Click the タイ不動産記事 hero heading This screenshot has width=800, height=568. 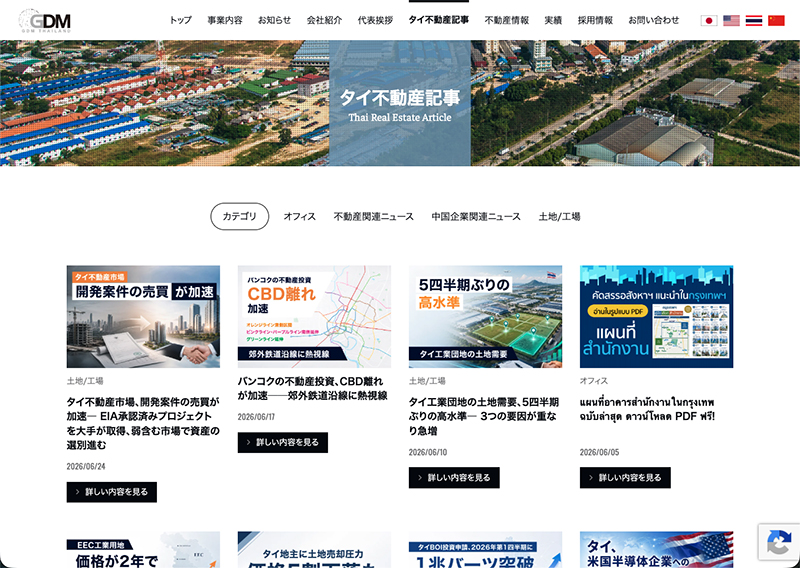point(400,97)
